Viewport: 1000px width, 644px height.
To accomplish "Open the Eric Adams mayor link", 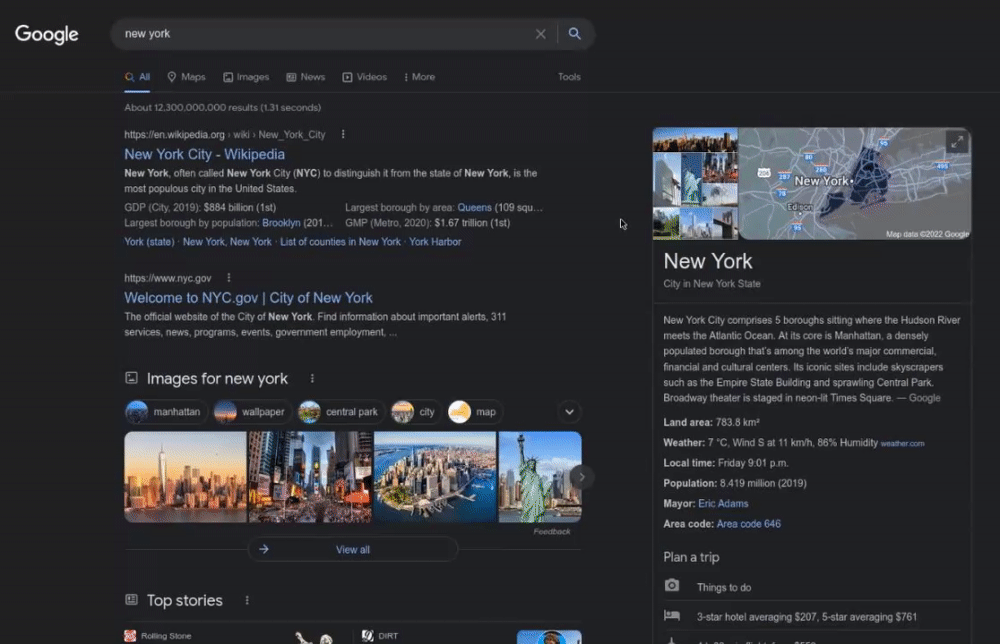I will pyautogui.click(x=723, y=504).
